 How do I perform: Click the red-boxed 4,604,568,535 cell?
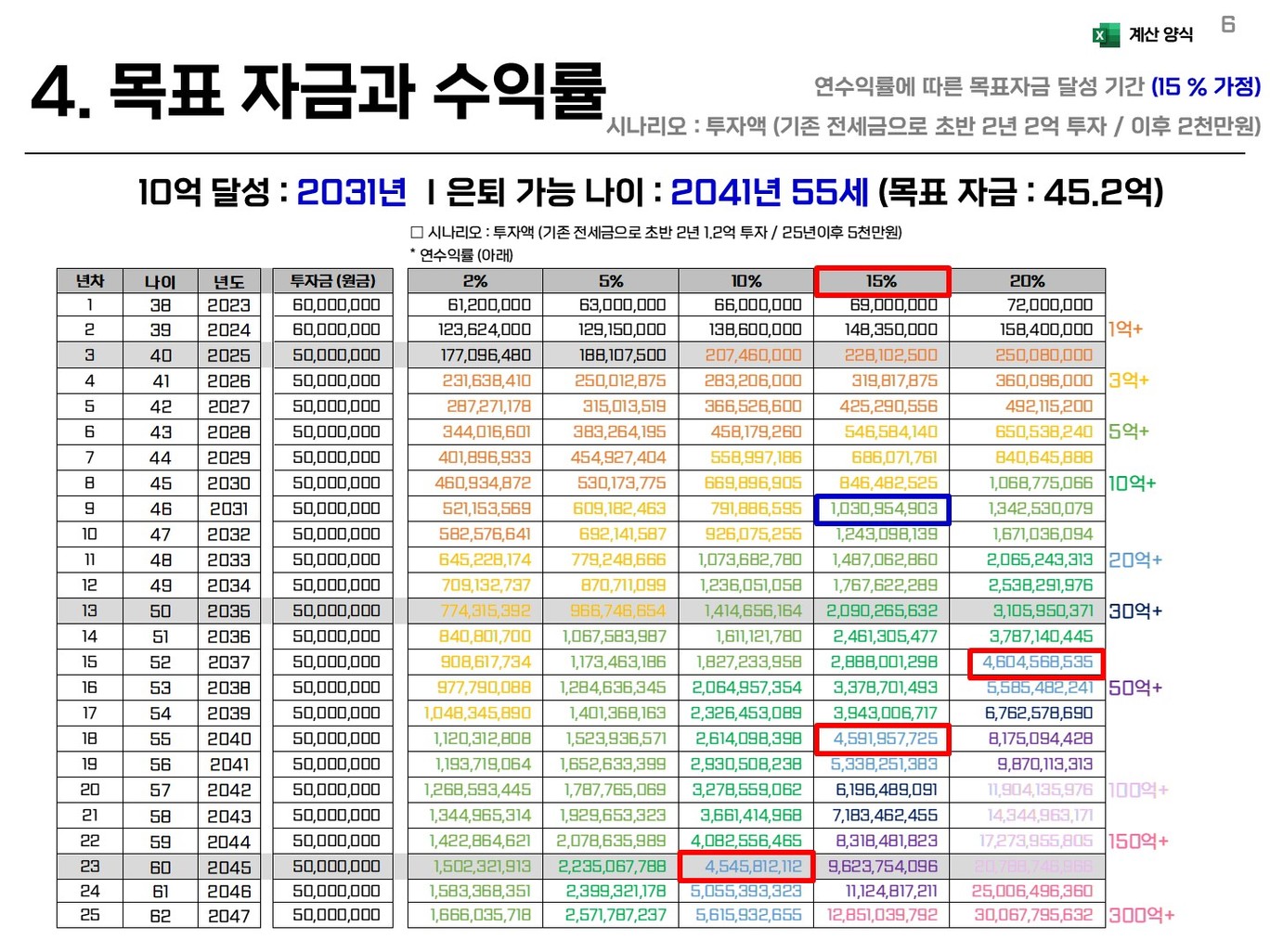(x=1036, y=663)
